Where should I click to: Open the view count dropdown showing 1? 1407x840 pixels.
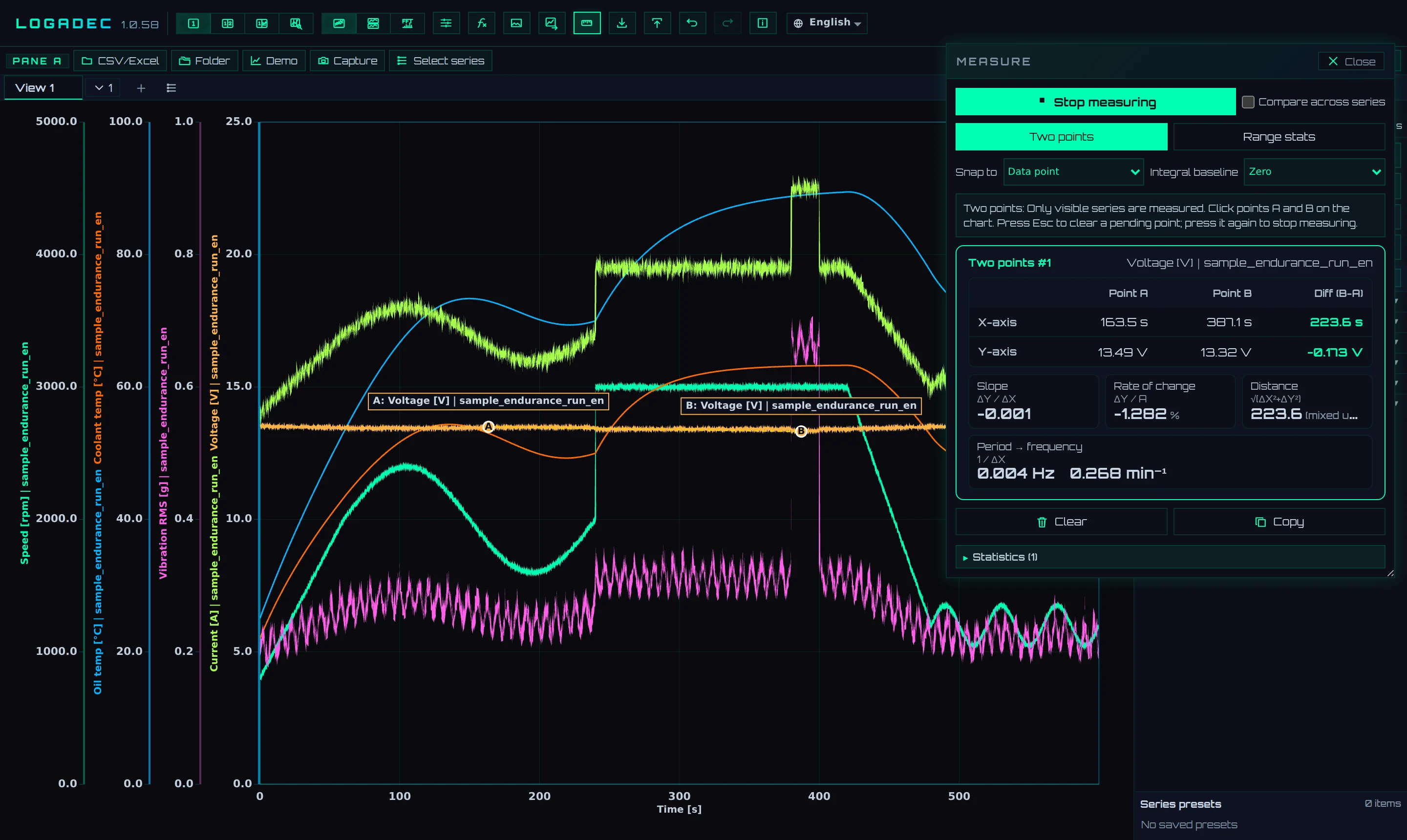point(104,88)
